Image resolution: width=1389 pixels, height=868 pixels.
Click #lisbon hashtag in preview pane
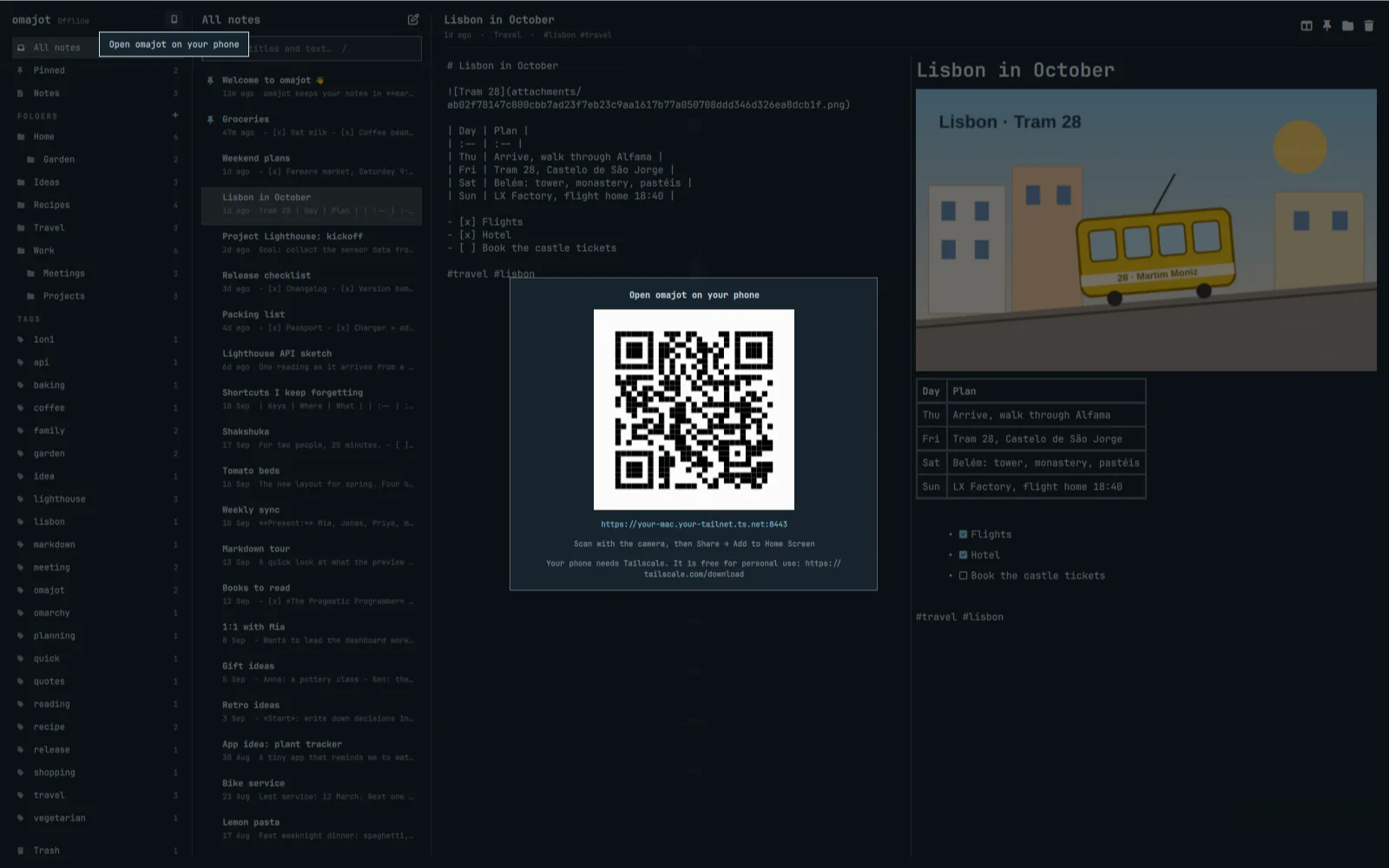click(x=983, y=617)
